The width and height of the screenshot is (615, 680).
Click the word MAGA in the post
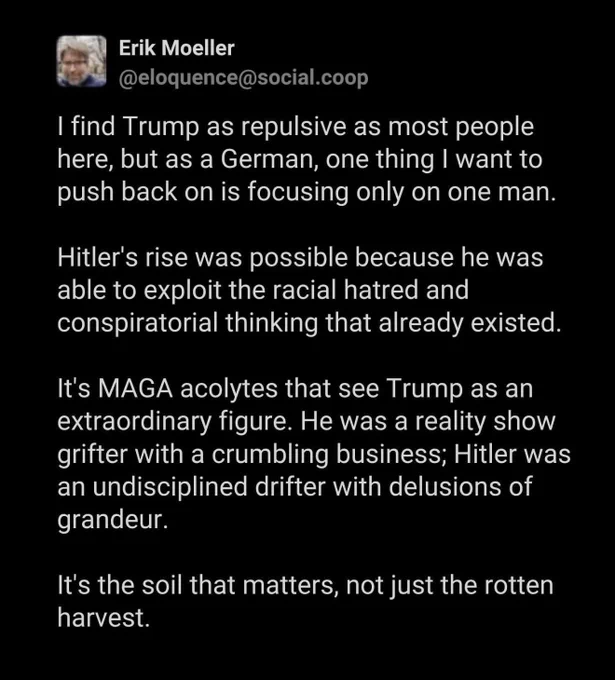135,388
